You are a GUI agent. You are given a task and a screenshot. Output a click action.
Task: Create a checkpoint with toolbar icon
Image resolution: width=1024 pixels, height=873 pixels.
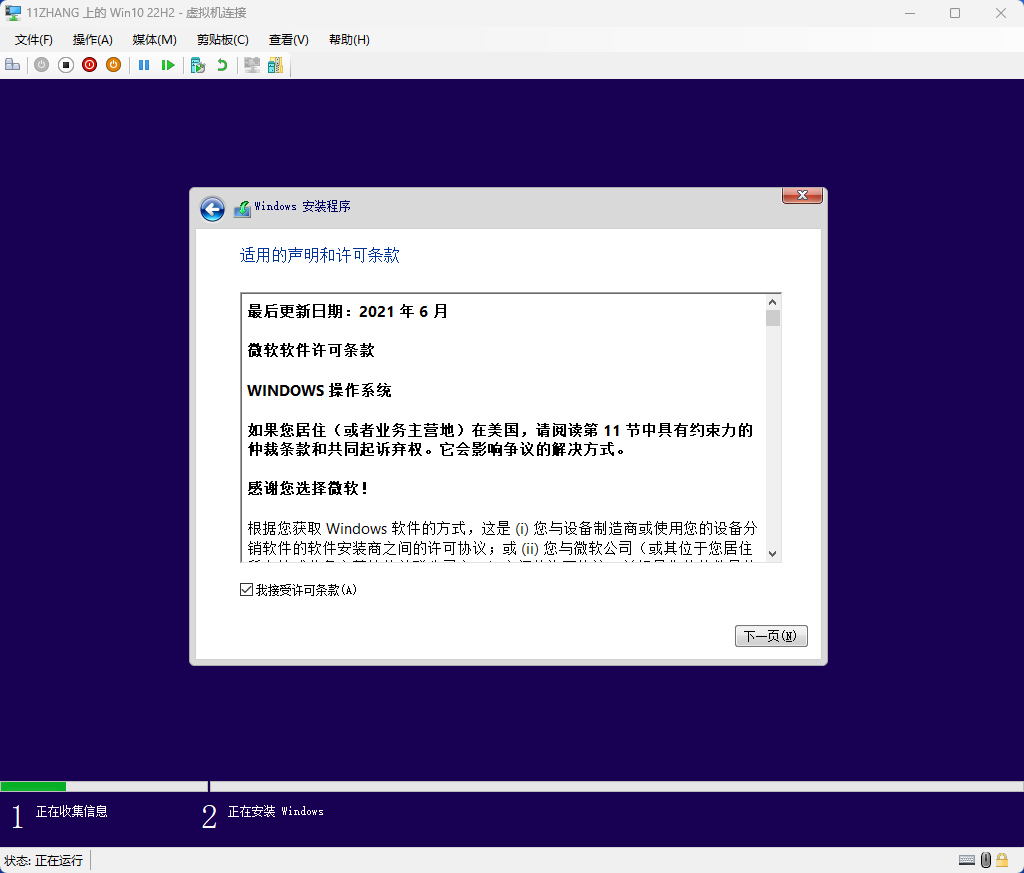198,65
